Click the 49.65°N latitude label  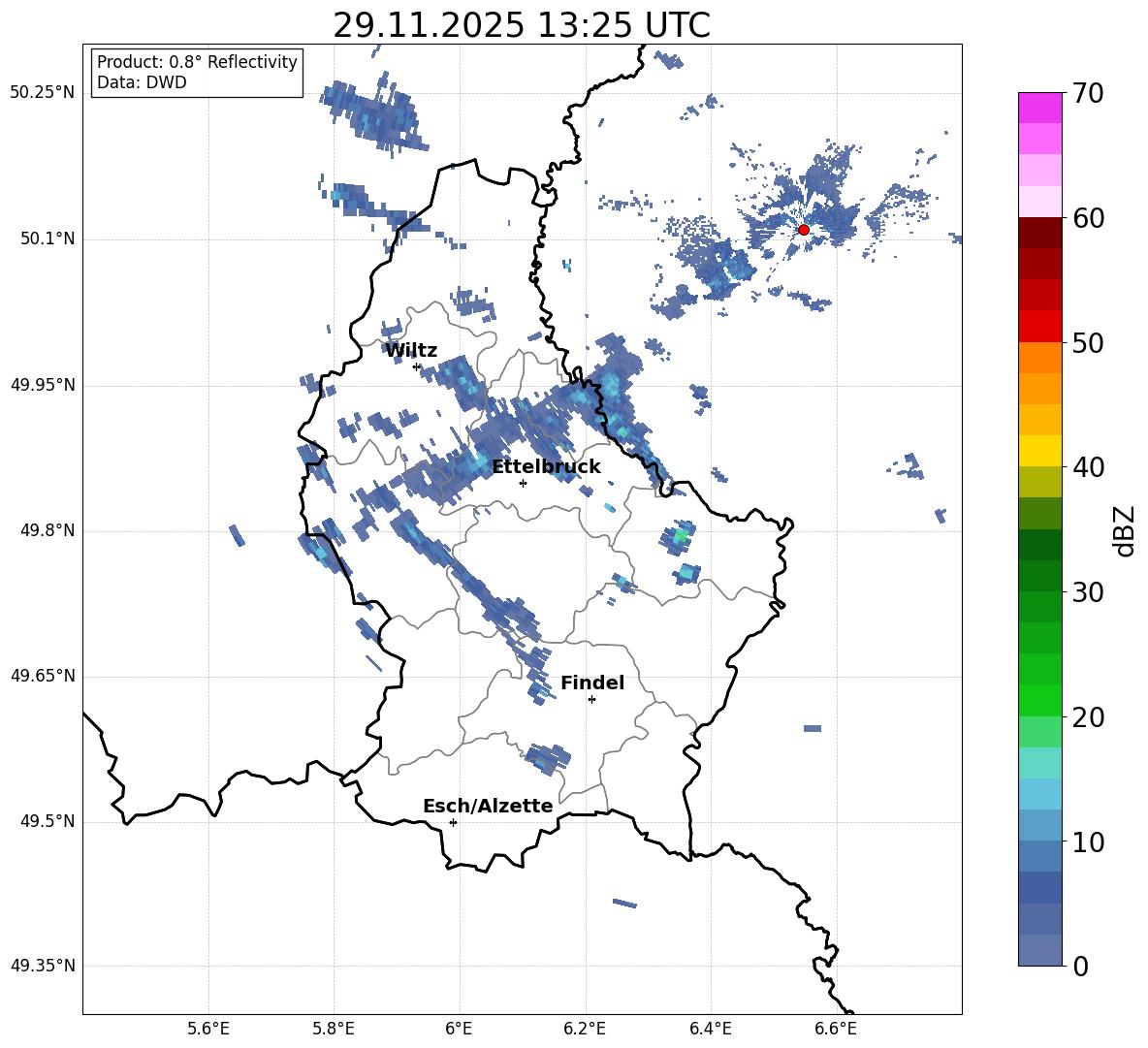43,676
